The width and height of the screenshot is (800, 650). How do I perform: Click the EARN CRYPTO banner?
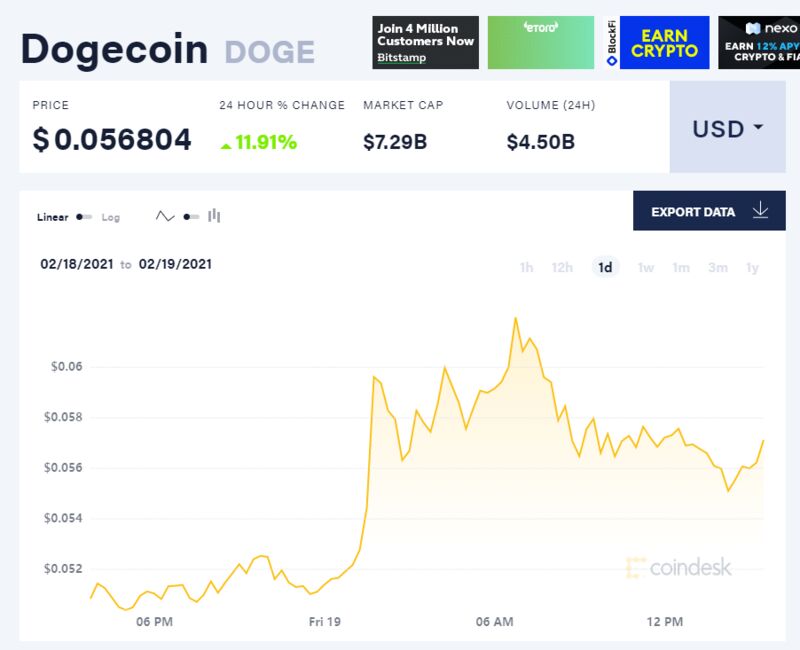(664, 42)
